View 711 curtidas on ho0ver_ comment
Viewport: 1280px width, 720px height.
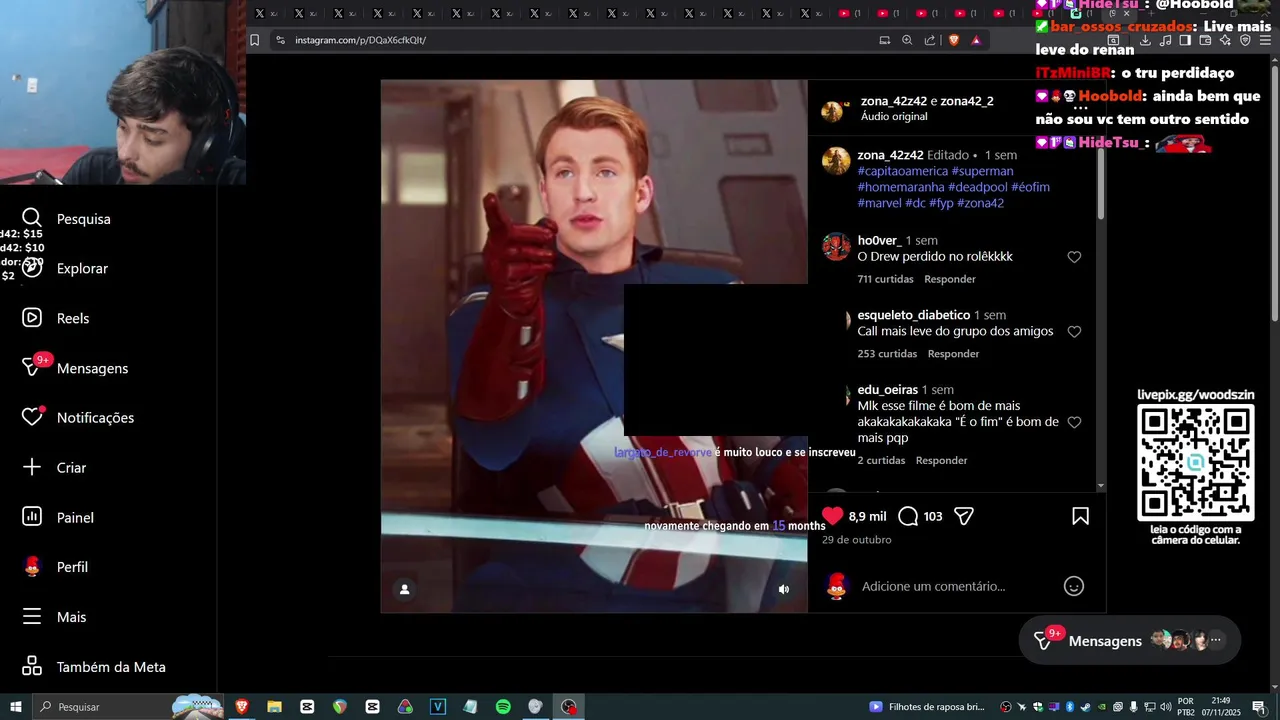point(885,279)
